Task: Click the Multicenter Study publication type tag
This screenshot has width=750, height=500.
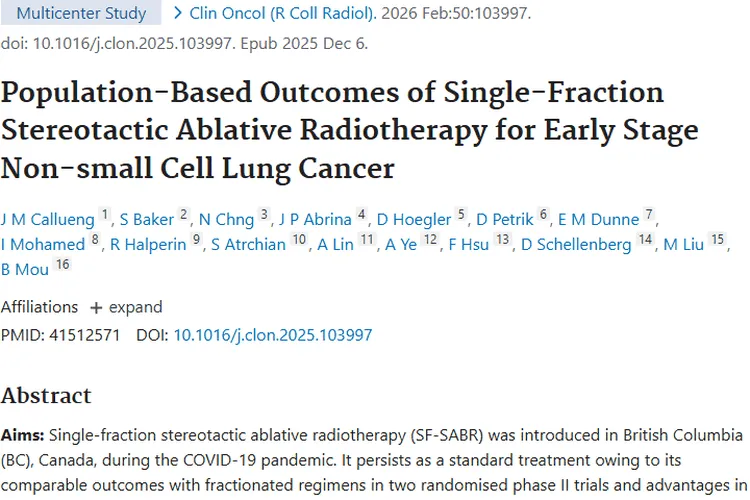Action: (x=82, y=14)
